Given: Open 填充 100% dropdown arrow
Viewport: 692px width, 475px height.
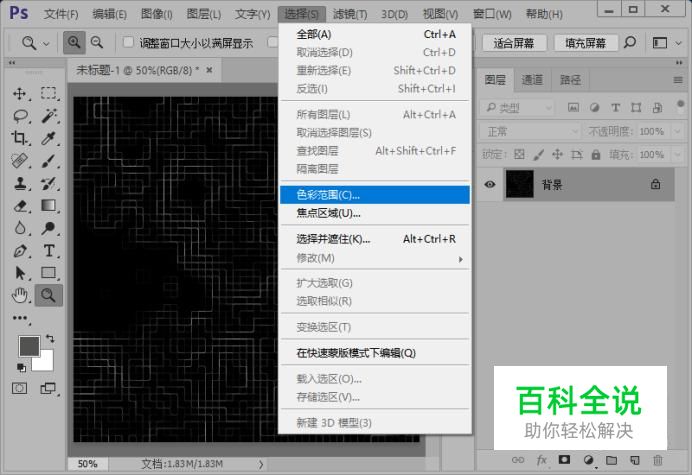Looking at the screenshot, I should 677,155.
